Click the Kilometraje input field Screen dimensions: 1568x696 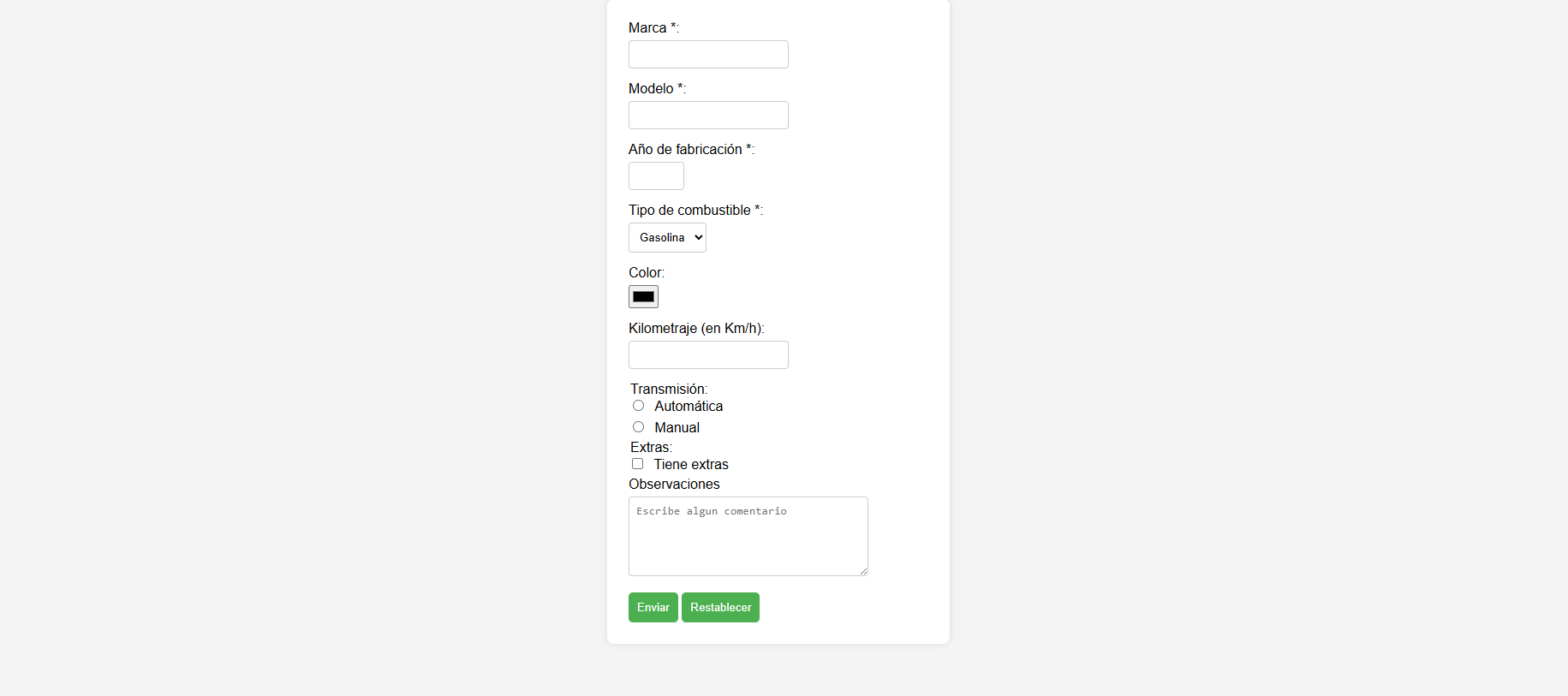pyautogui.click(x=708, y=355)
